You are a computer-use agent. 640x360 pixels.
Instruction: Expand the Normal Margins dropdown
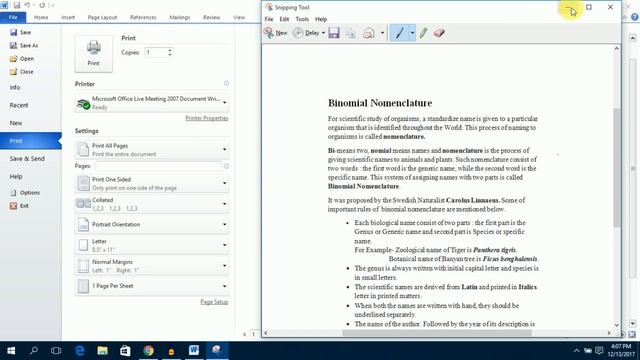click(x=151, y=266)
